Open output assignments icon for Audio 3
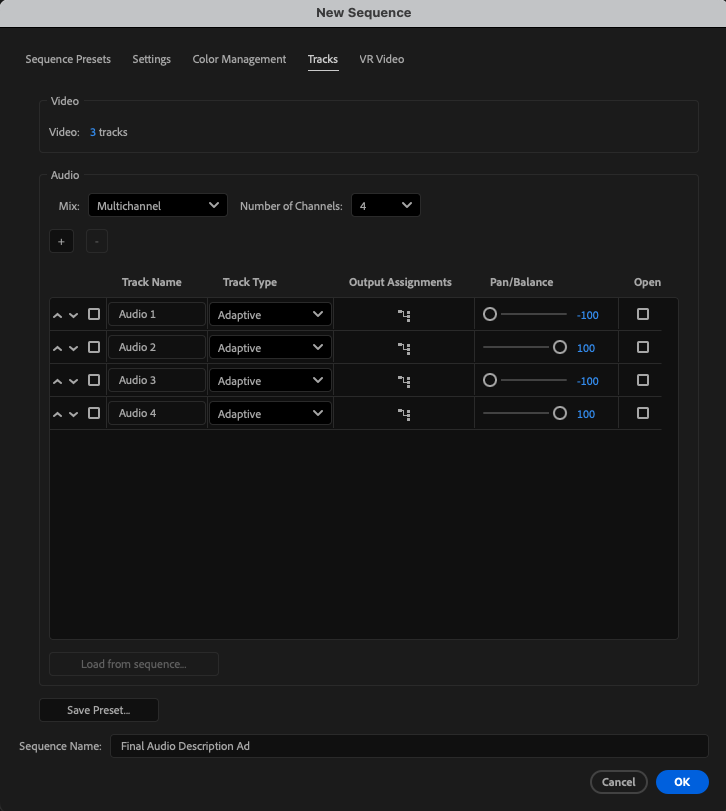This screenshot has height=811, width=726. 404,381
